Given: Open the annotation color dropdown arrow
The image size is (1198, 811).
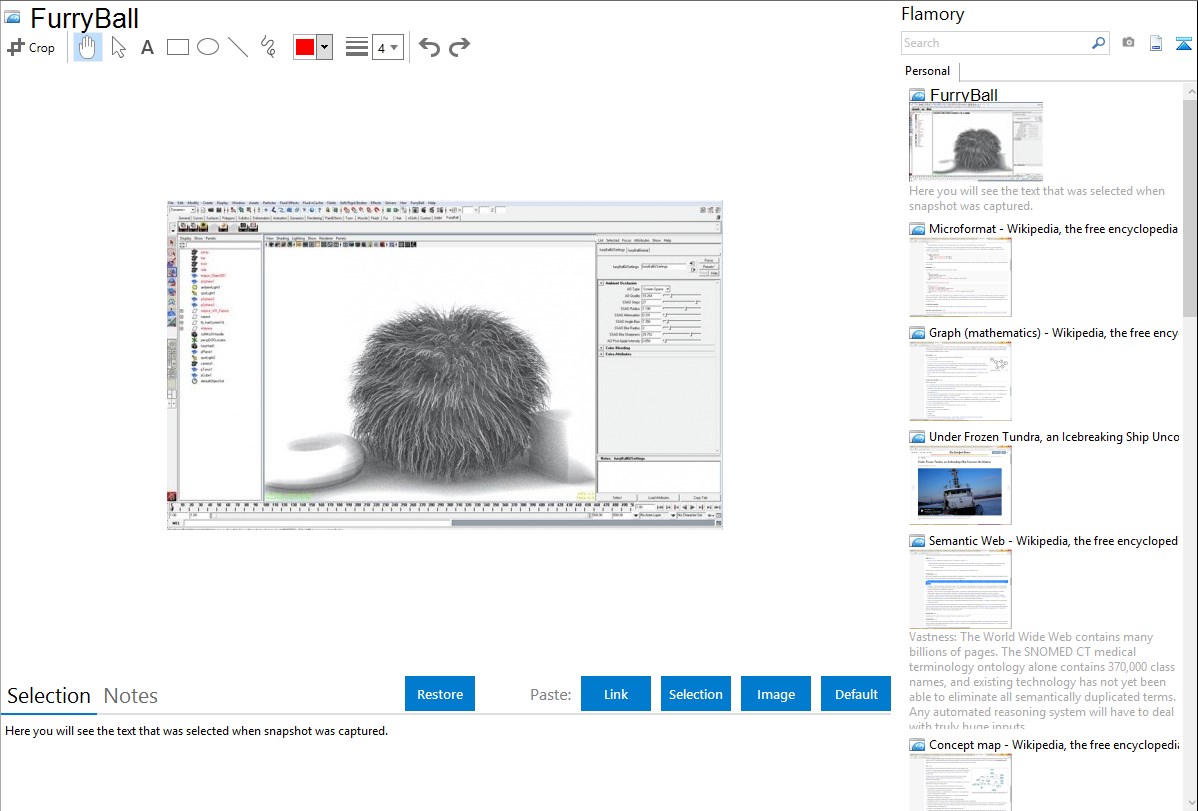Looking at the screenshot, I should (325, 47).
